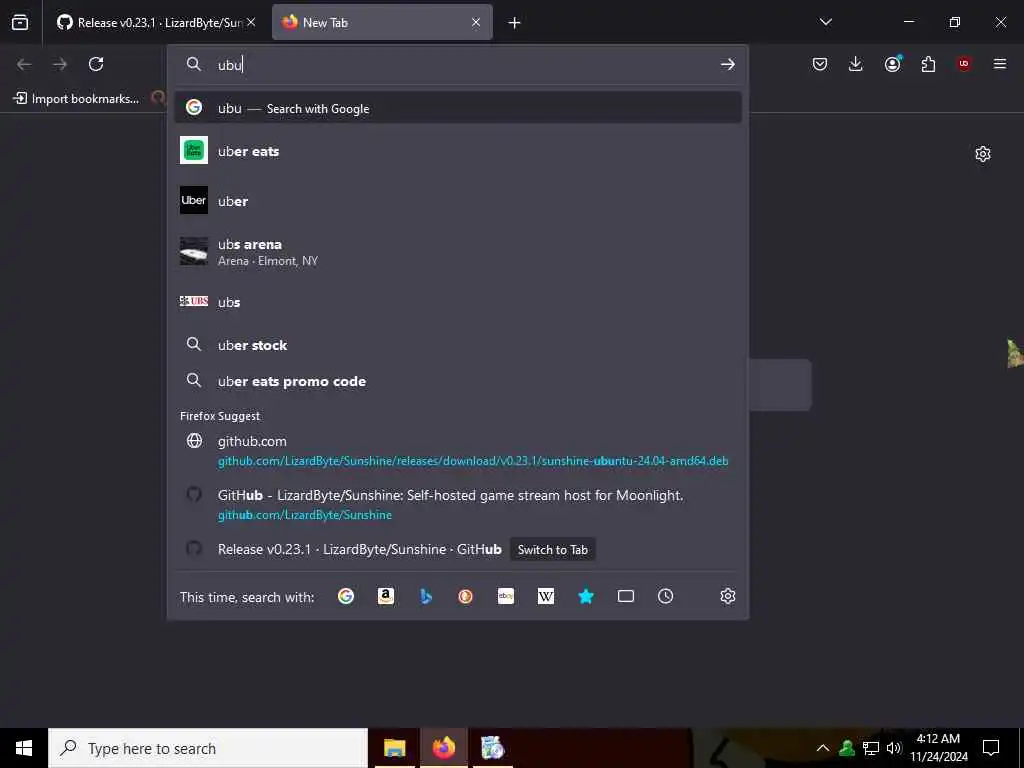Search this time with Amazon icon
The height and width of the screenshot is (768, 1024).
[x=386, y=596]
